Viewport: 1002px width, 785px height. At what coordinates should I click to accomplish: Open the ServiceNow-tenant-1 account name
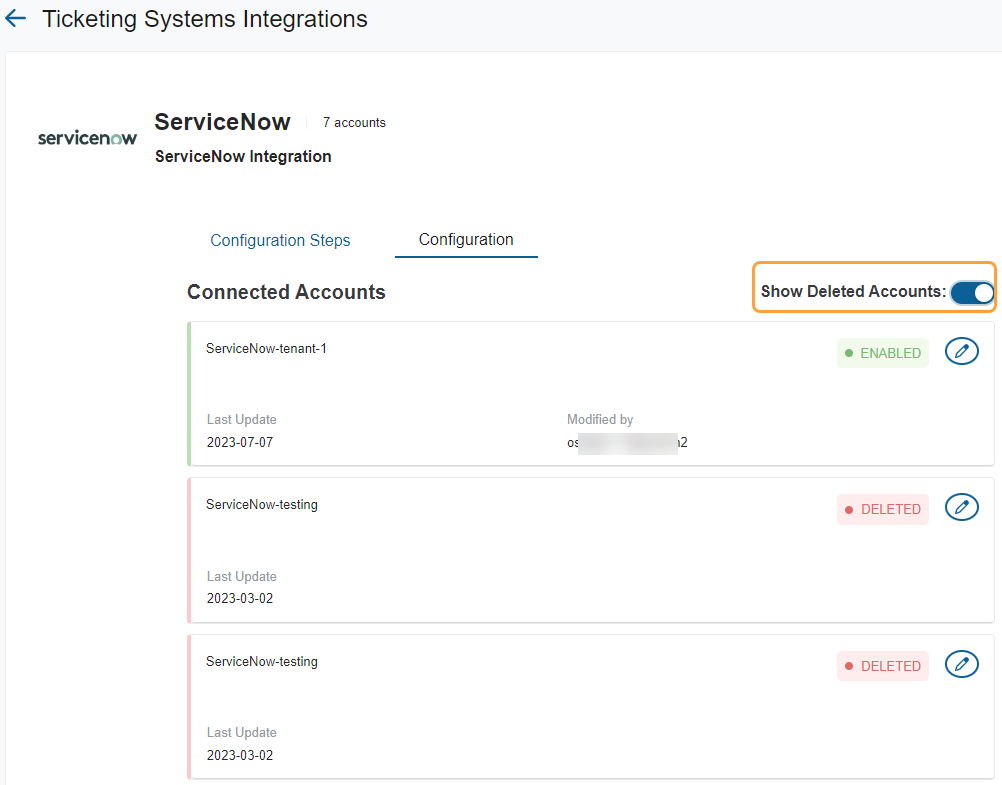tap(266, 349)
